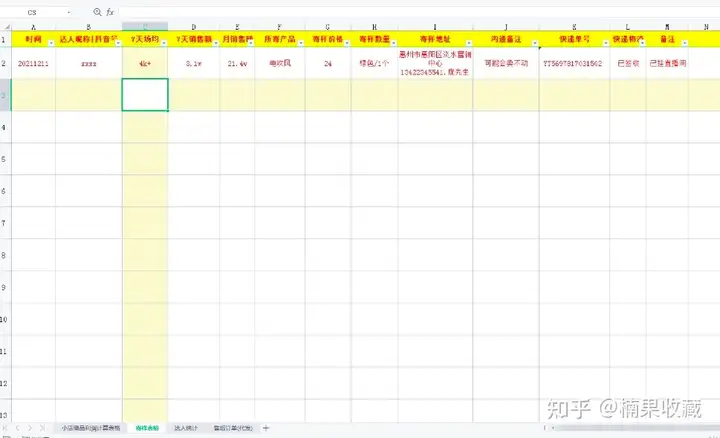The image size is (720, 438).
Task: Select row 4 header
Action: pyautogui.click(x=5, y=127)
